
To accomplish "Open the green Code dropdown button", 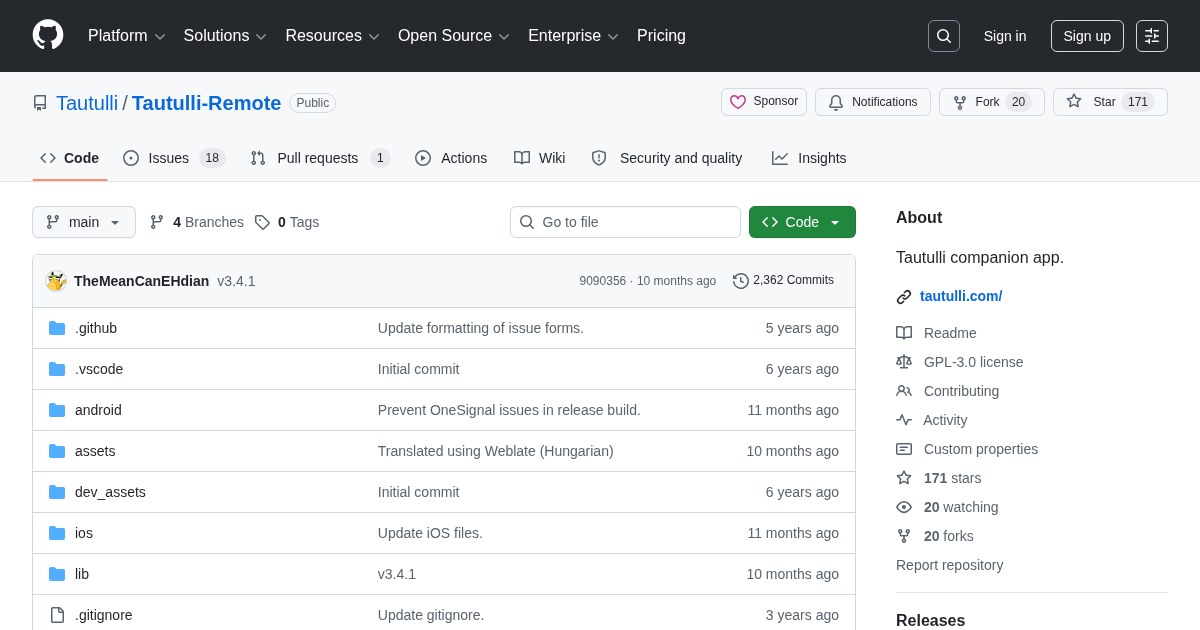I will (802, 222).
